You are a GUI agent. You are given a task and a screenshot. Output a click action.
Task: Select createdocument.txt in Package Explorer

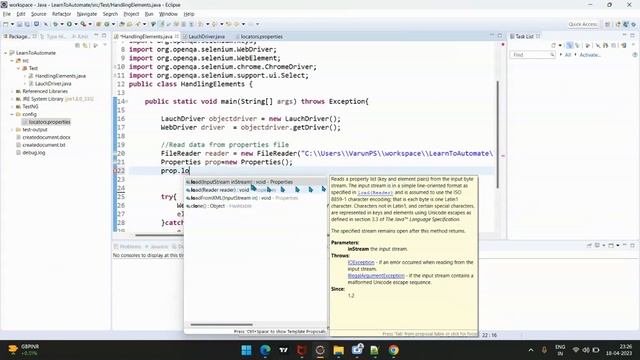(x=44, y=145)
